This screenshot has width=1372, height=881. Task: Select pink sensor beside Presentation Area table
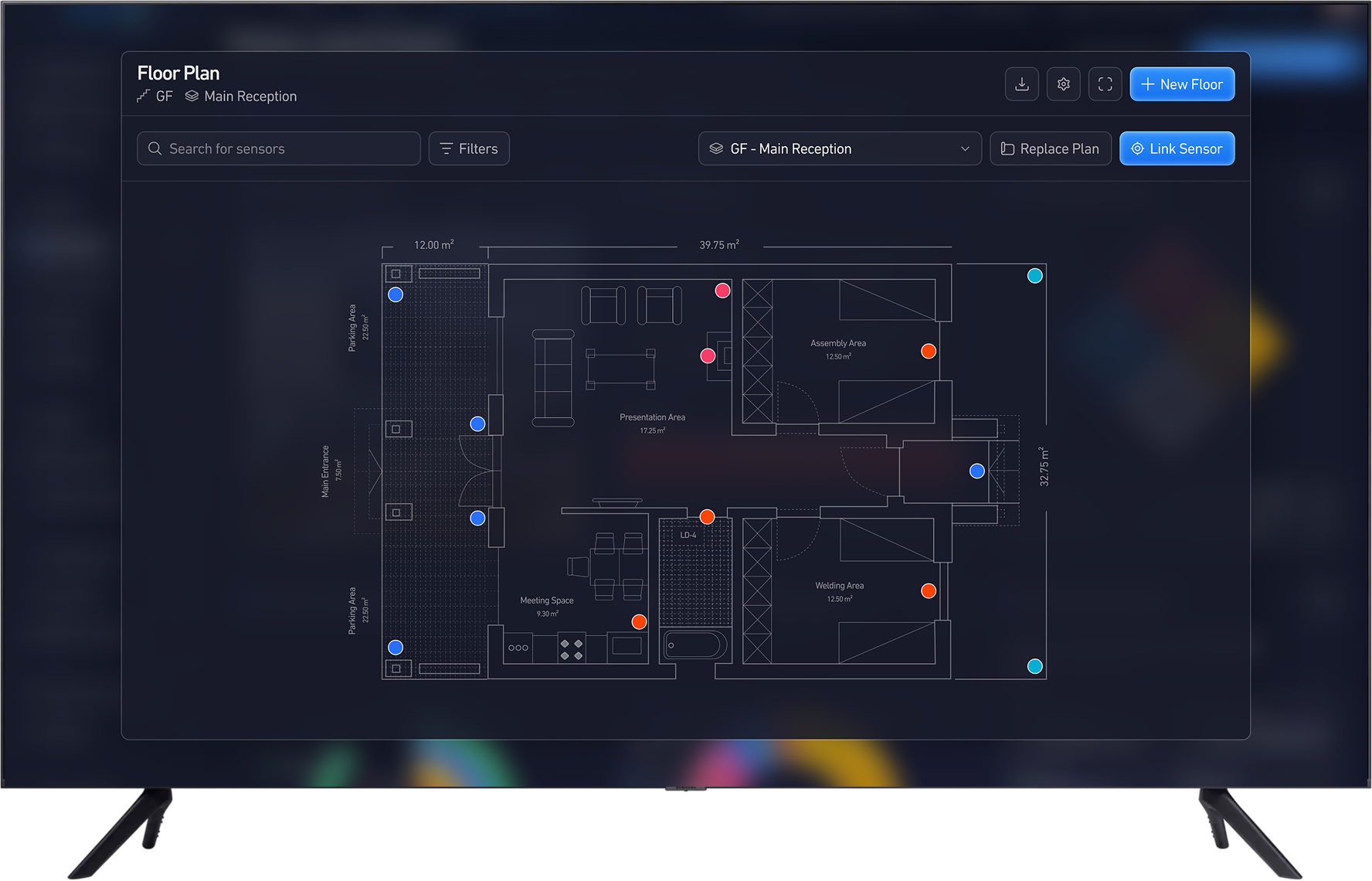point(708,355)
